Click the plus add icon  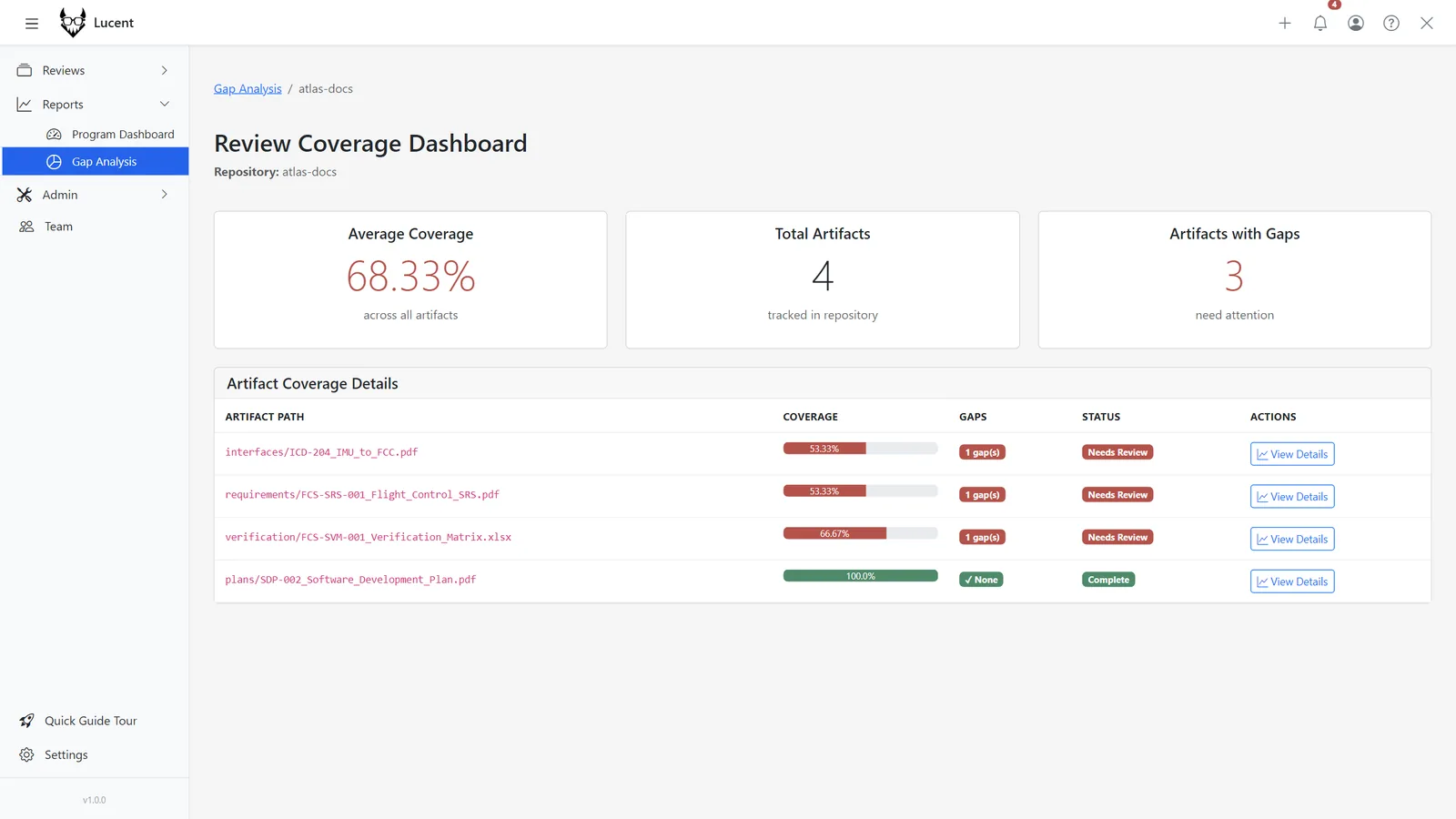[1285, 24]
